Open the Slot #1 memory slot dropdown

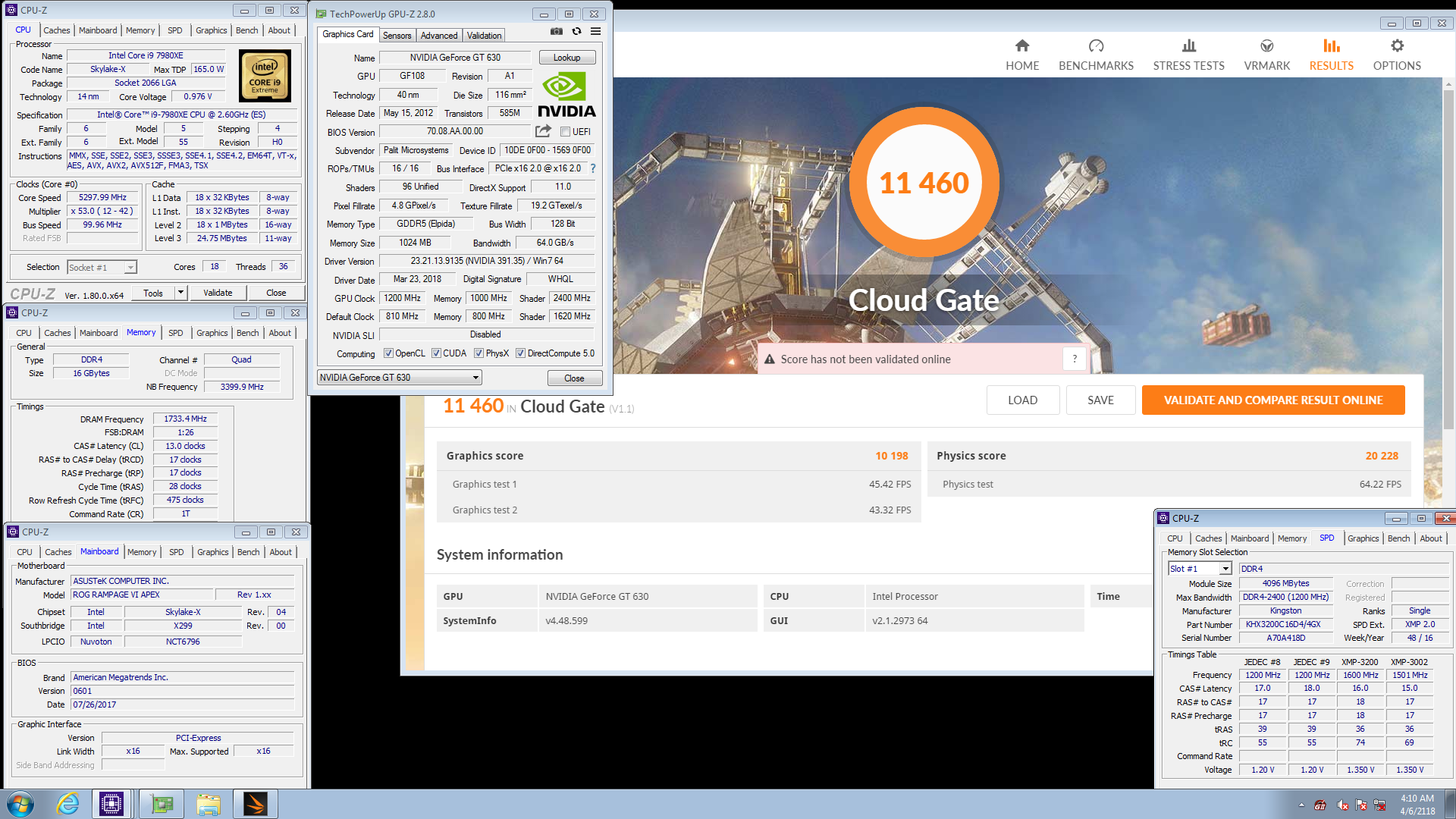tap(1200, 569)
